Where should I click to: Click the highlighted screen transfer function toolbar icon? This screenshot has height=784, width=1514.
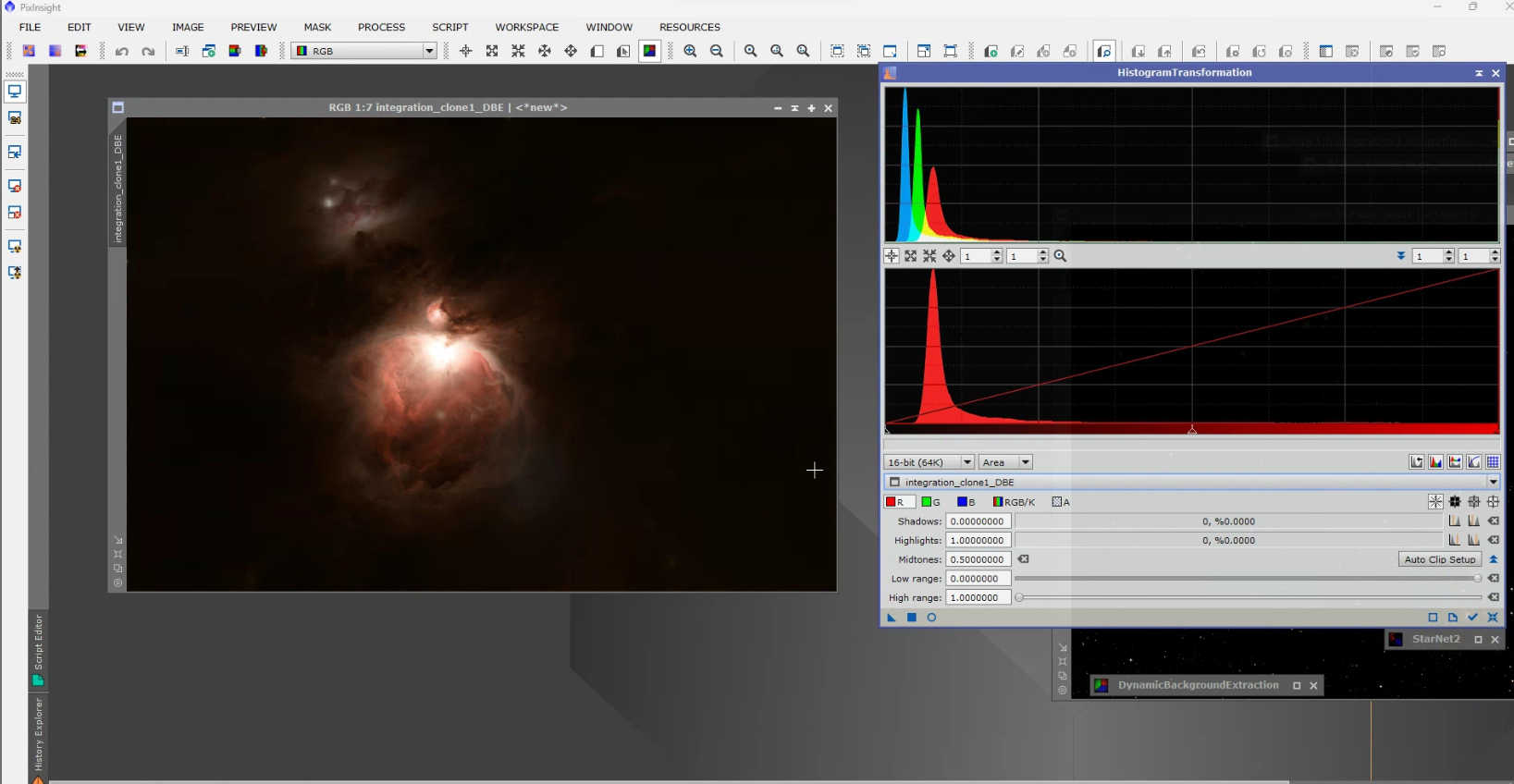coord(1104,51)
